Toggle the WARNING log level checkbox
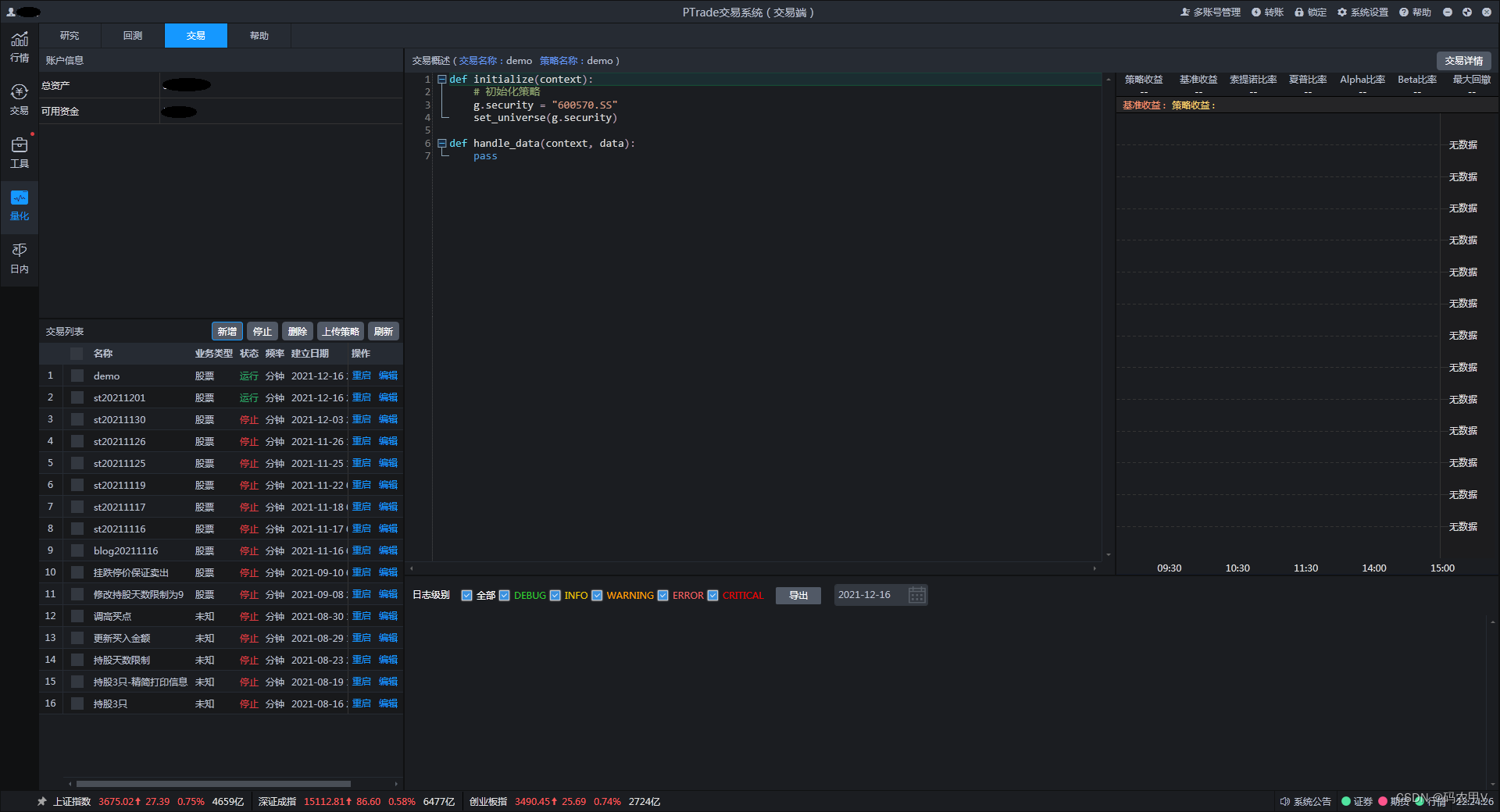The image size is (1500, 812). (x=598, y=595)
